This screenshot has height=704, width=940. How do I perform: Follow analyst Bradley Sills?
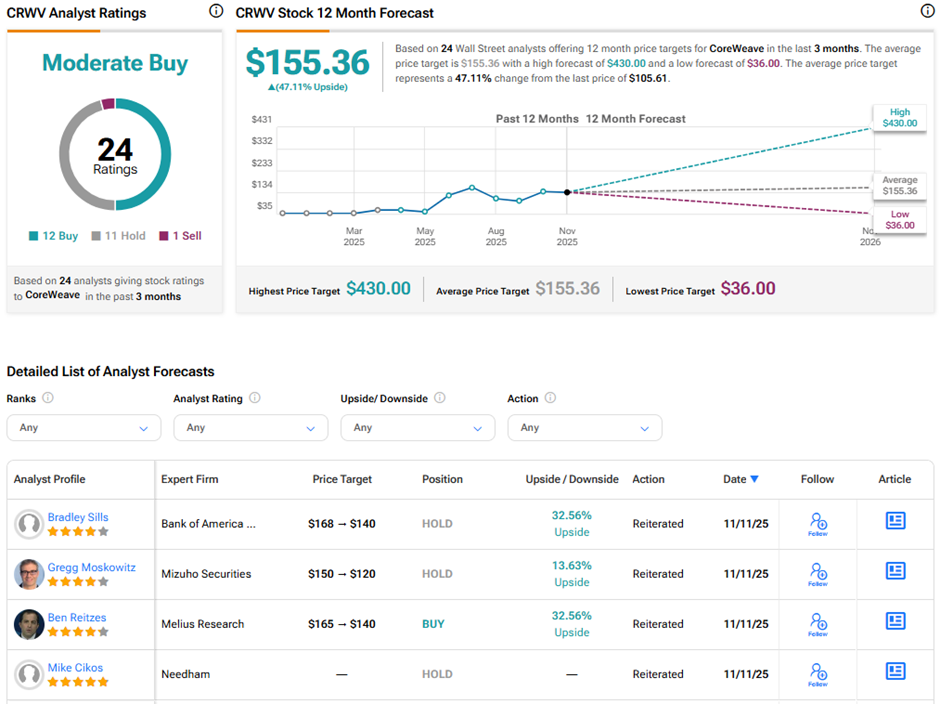pos(817,523)
